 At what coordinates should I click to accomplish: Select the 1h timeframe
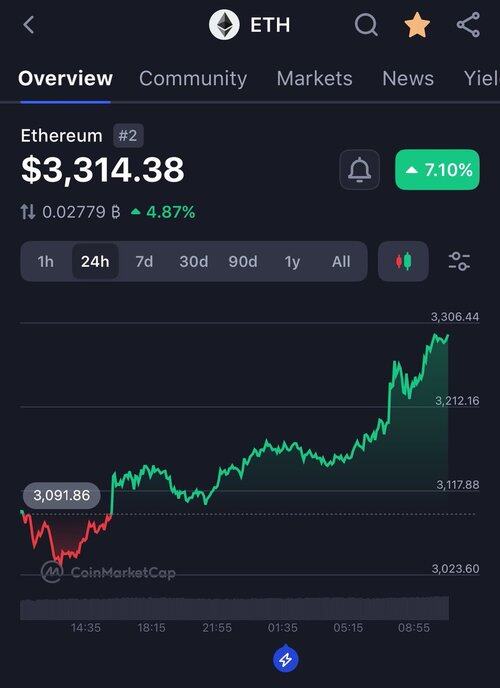[x=46, y=262]
